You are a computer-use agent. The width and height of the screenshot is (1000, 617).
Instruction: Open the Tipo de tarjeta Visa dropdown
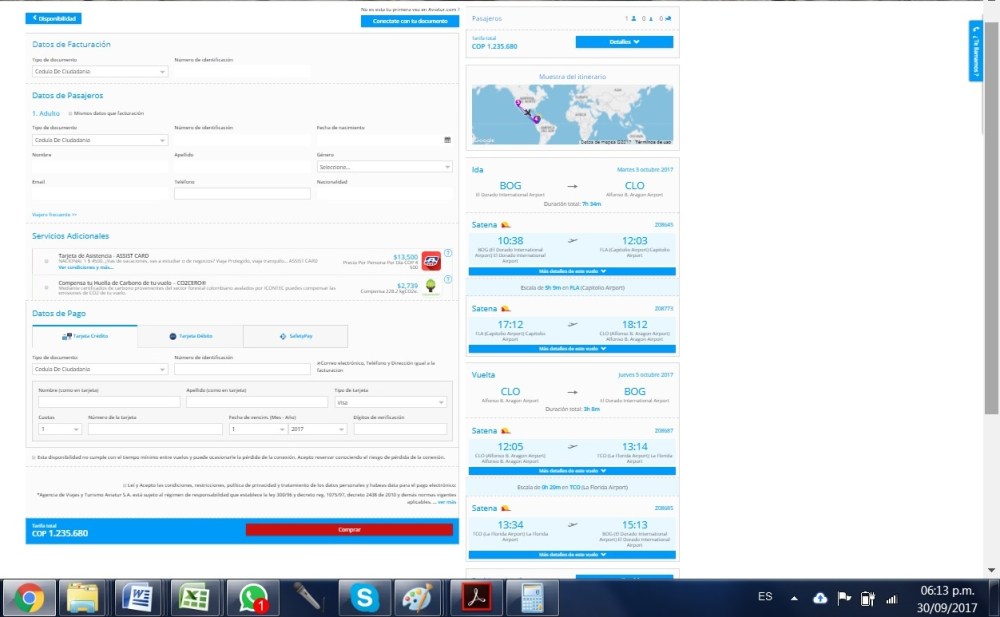tap(390, 402)
